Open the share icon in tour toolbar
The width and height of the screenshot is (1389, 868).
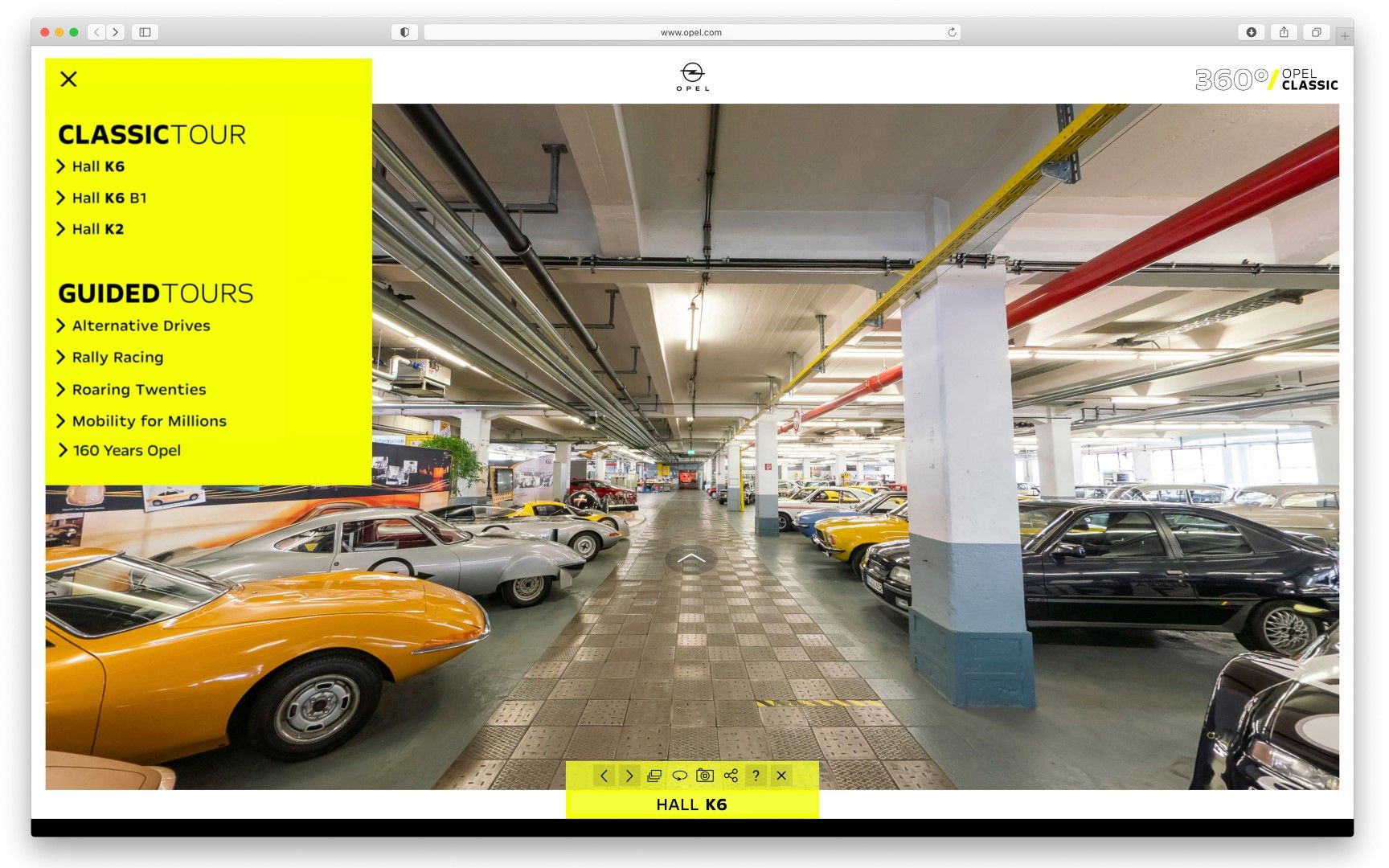[x=731, y=776]
